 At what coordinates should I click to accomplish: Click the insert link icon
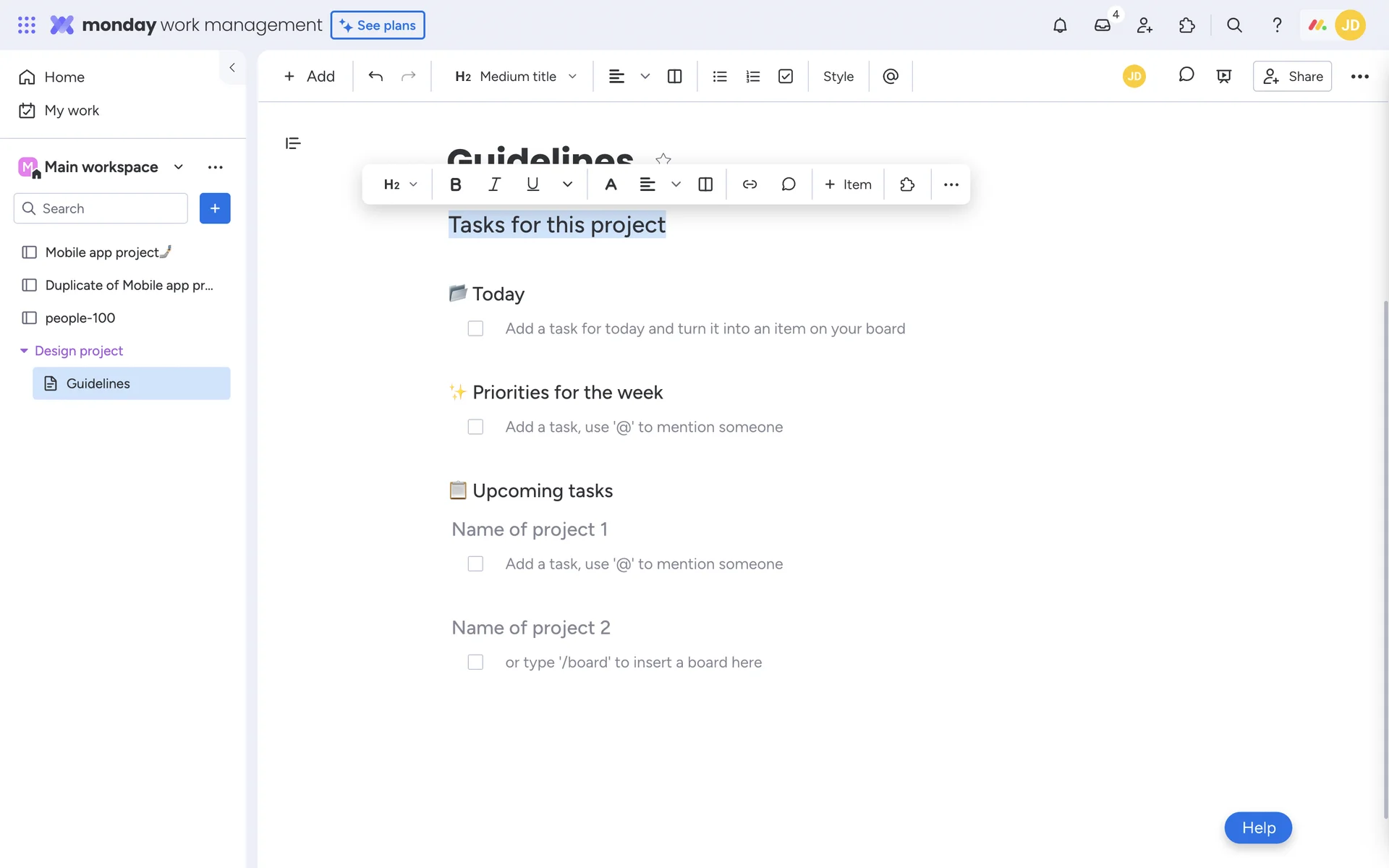click(x=749, y=184)
